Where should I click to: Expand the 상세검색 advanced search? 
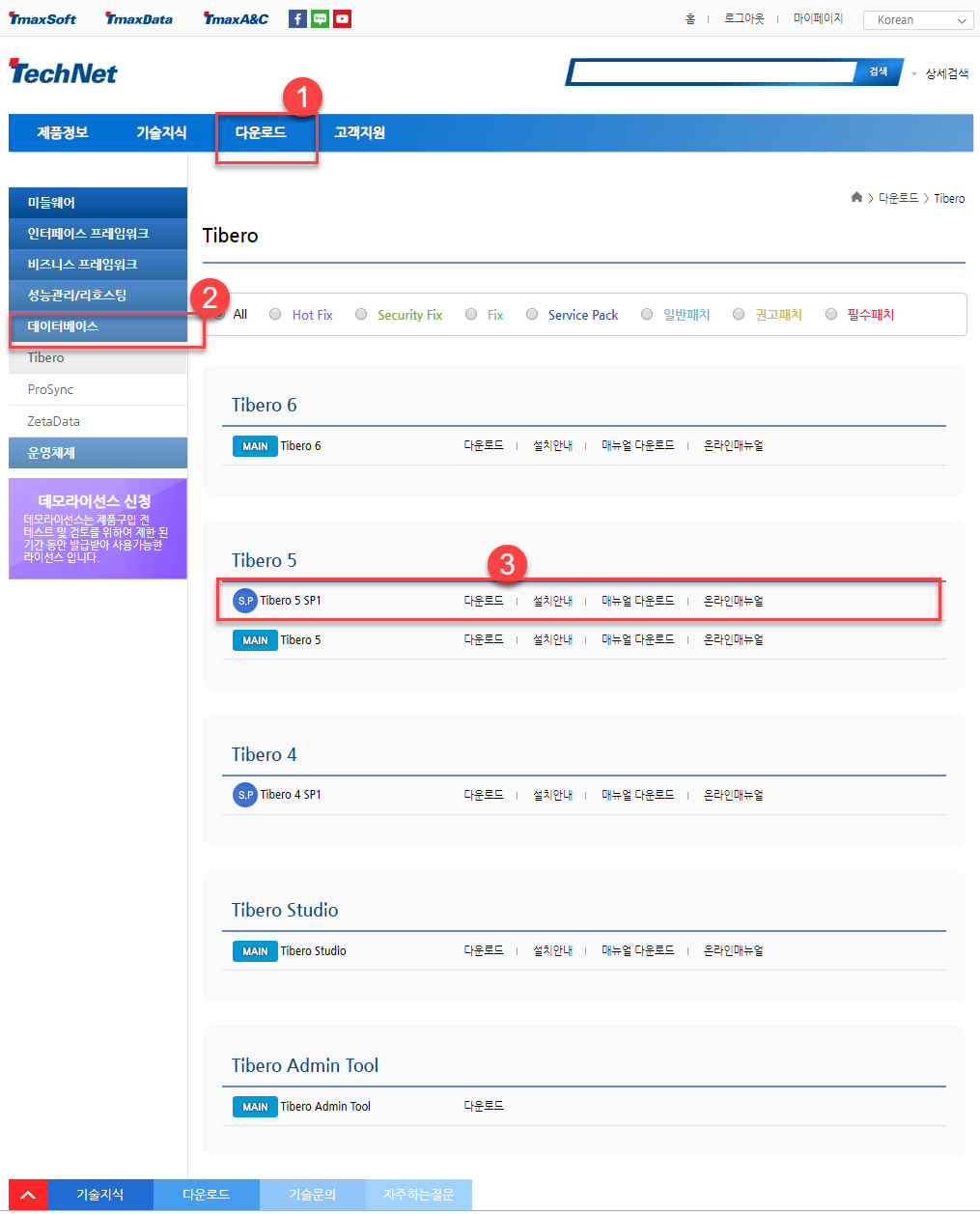click(x=946, y=73)
